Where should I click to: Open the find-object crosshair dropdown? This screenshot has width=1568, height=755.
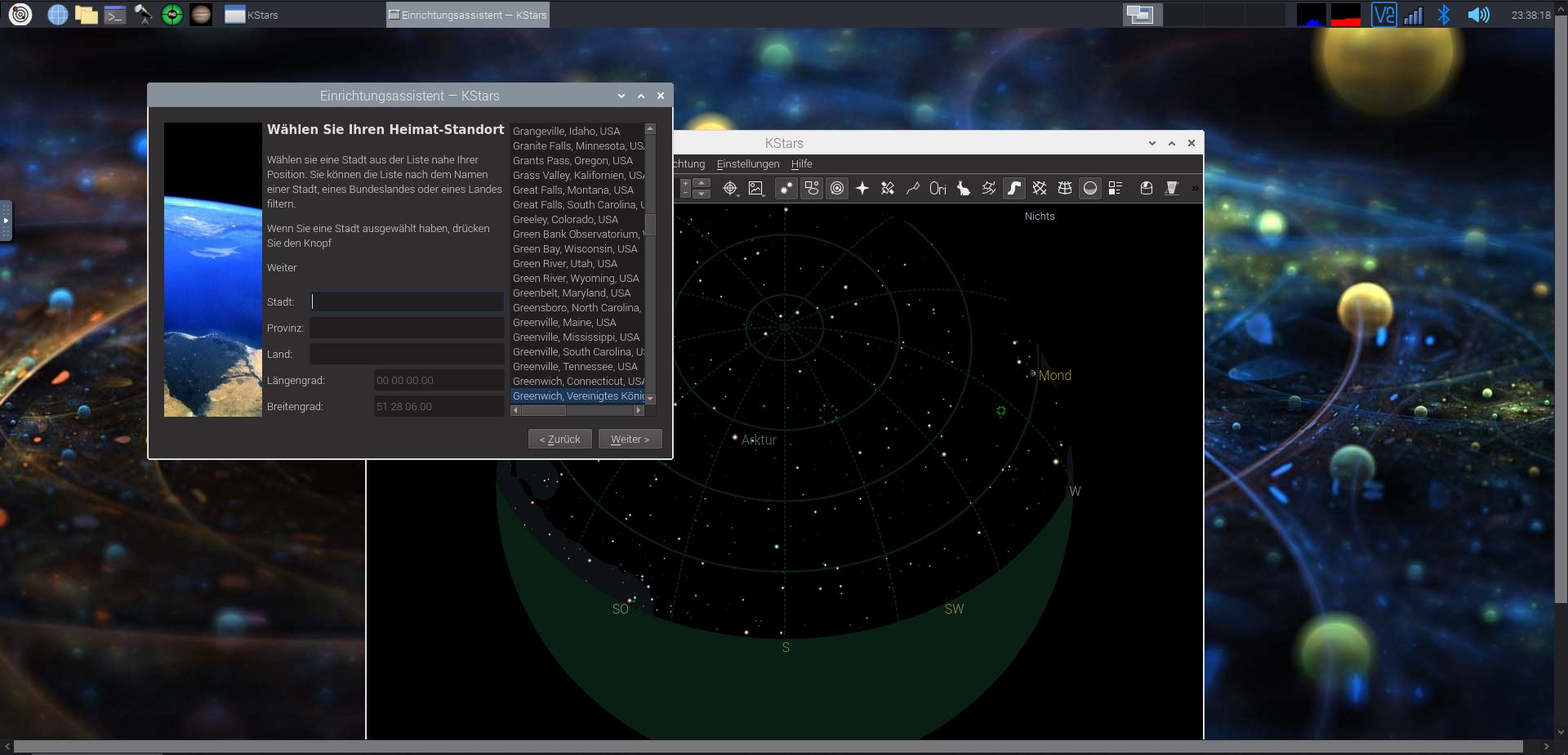click(x=730, y=189)
